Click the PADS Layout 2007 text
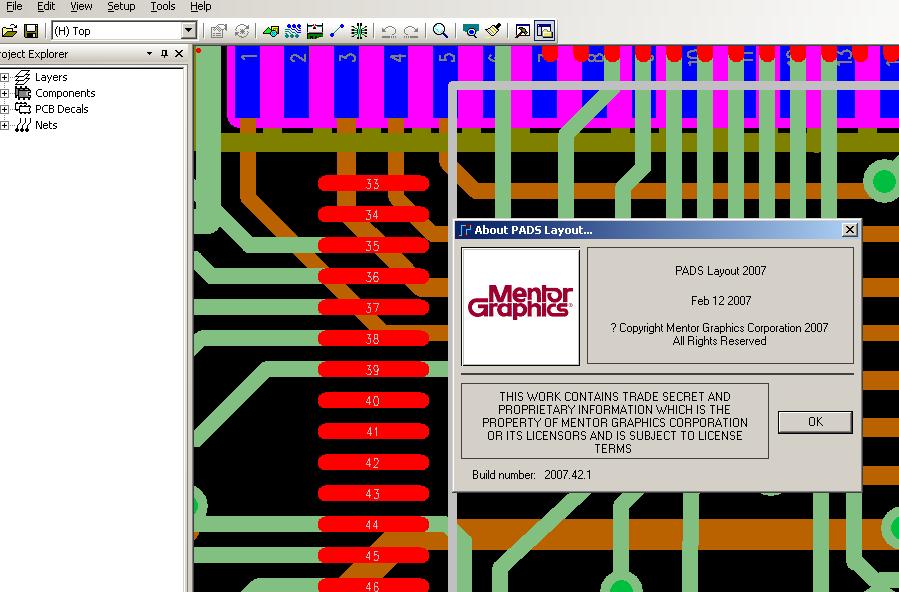The height and width of the screenshot is (592, 899). coord(720,270)
